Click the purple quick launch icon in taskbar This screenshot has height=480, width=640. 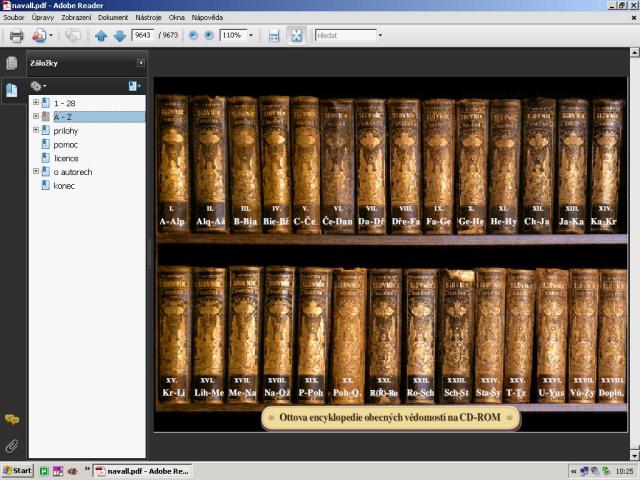click(x=58, y=471)
